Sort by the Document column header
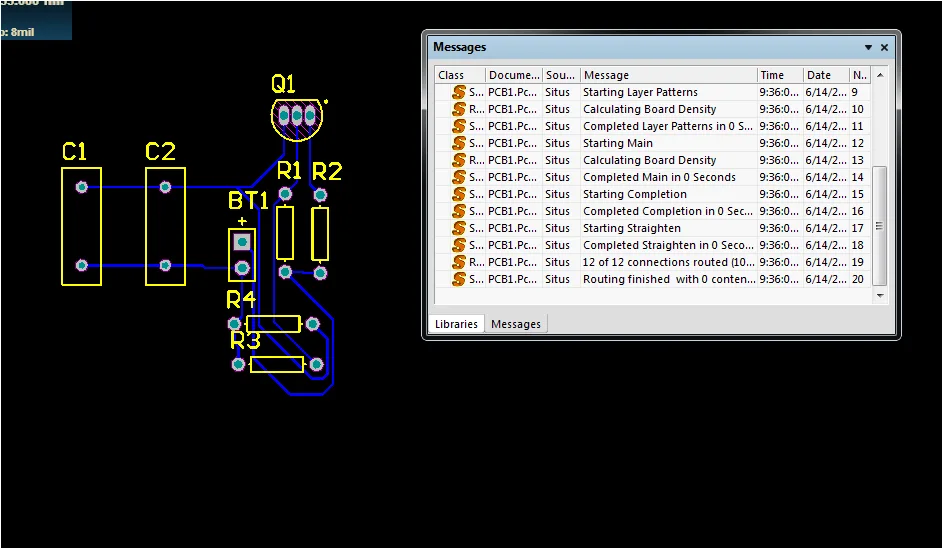This screenshot has width=943, height=549. click(514, 75)
